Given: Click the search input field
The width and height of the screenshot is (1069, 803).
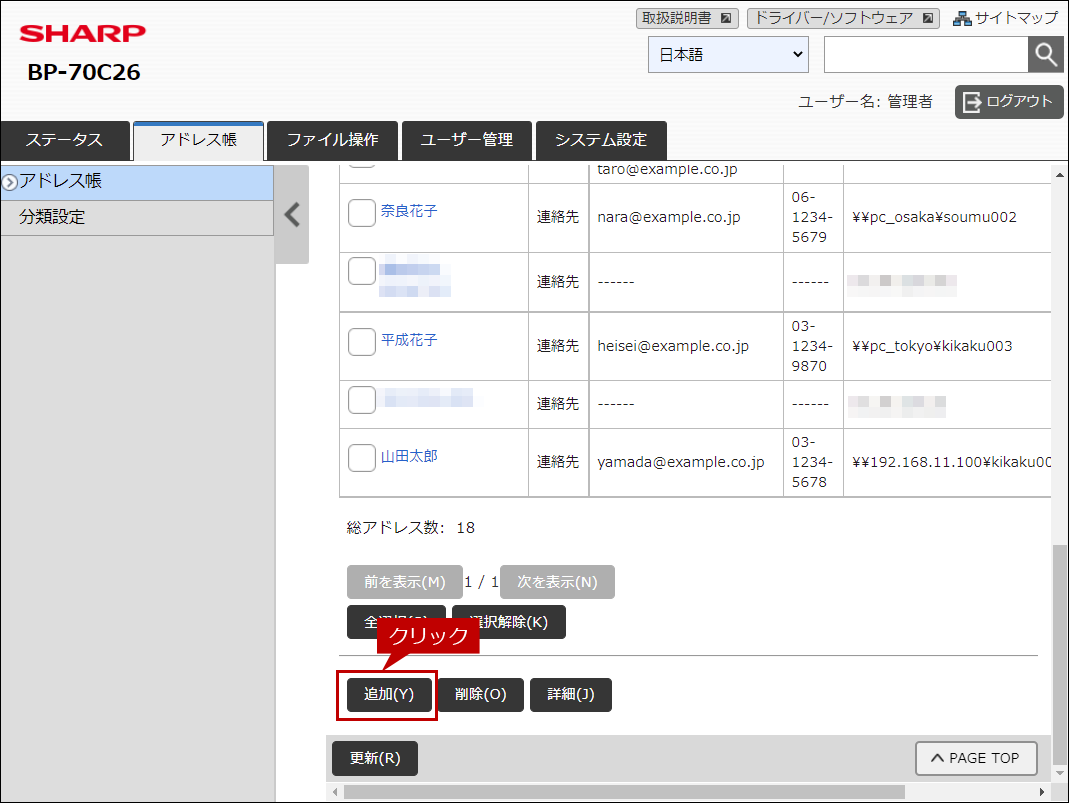Looking at the screenshot, I should (926, 55).
